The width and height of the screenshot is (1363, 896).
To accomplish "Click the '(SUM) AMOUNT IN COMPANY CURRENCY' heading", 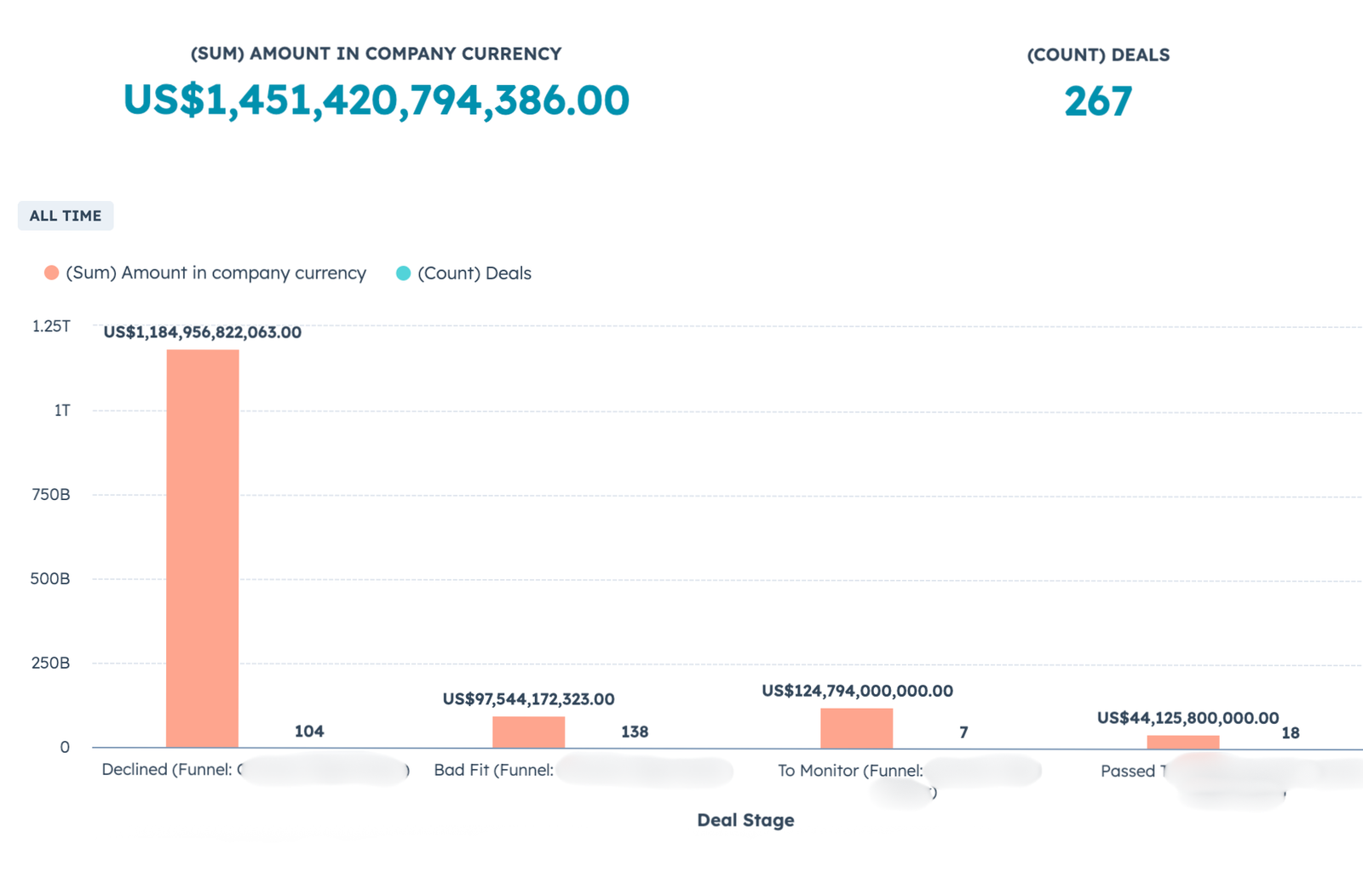I will pyautogui.click(x=376, y=53).
